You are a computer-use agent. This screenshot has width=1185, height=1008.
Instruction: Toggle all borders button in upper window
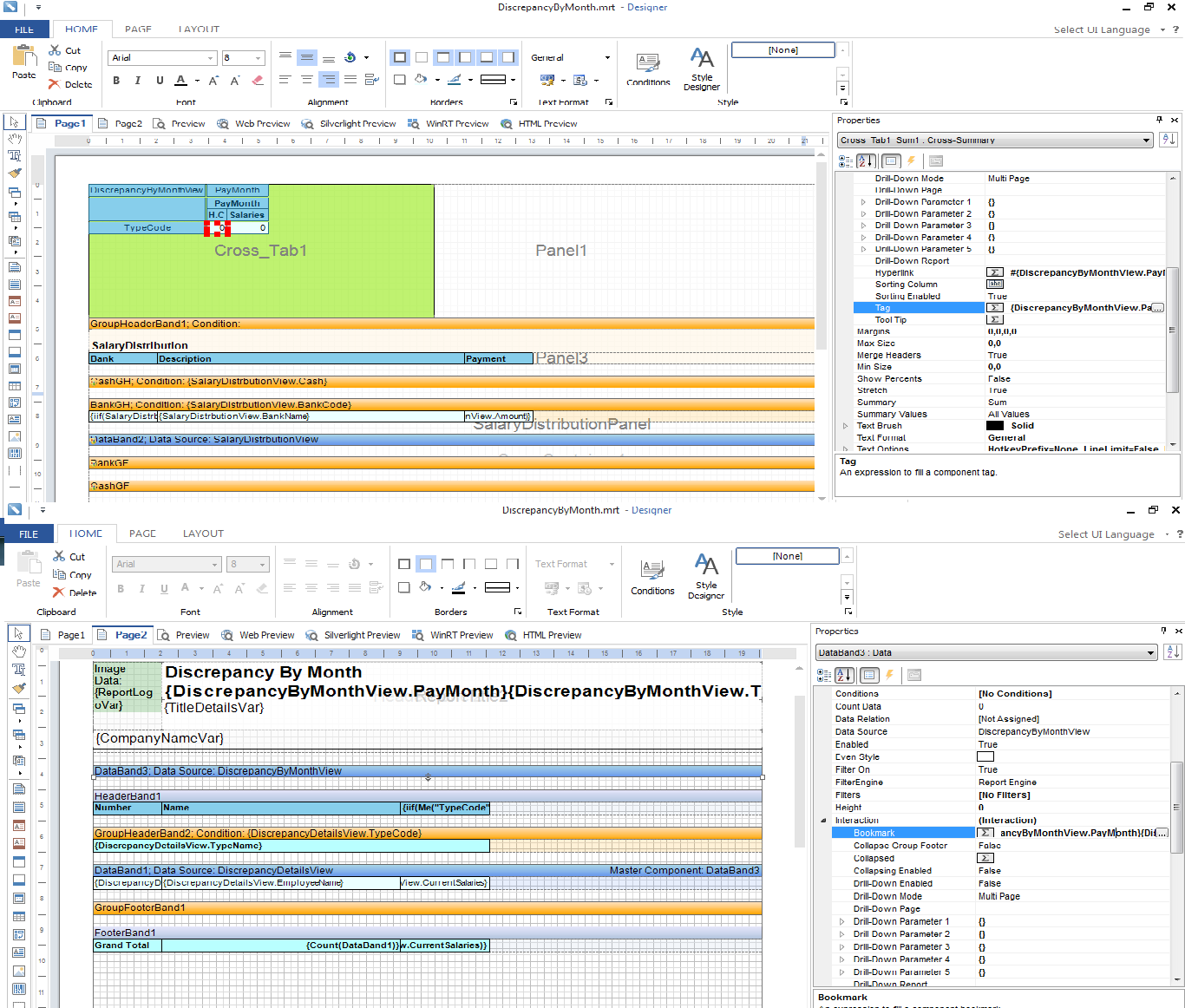(400, 57)
